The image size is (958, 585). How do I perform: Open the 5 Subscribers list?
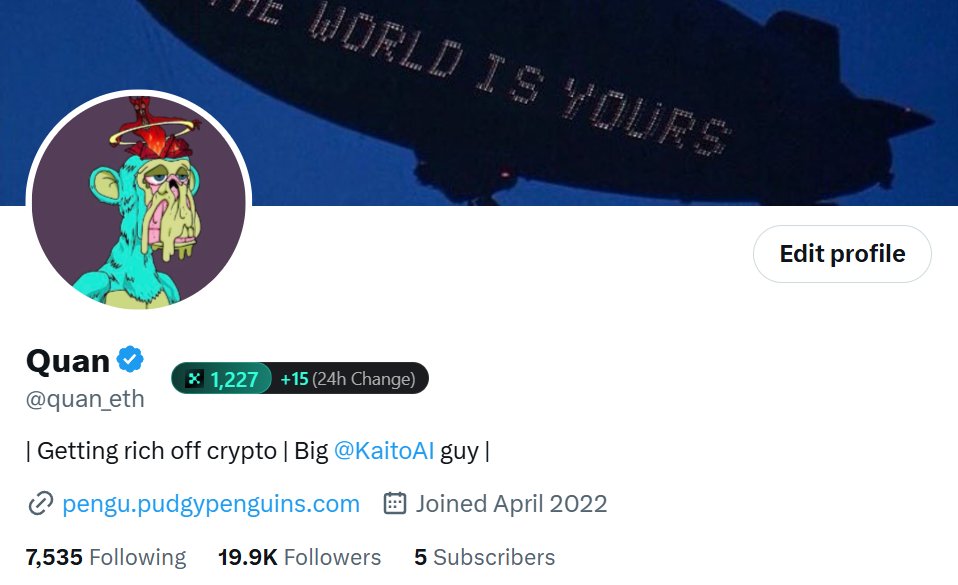[x=484, y=557]
